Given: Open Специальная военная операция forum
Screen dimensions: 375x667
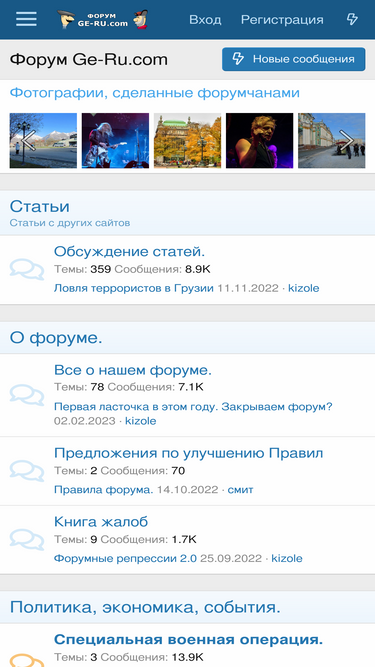Looking at the screenshot, I should click(188, 639).
